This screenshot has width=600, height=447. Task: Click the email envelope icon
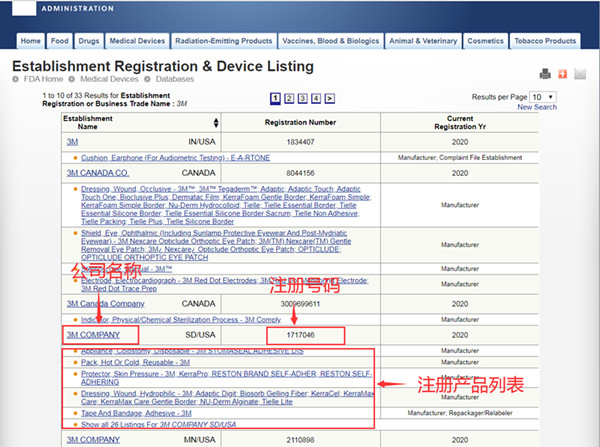(579, 74)
